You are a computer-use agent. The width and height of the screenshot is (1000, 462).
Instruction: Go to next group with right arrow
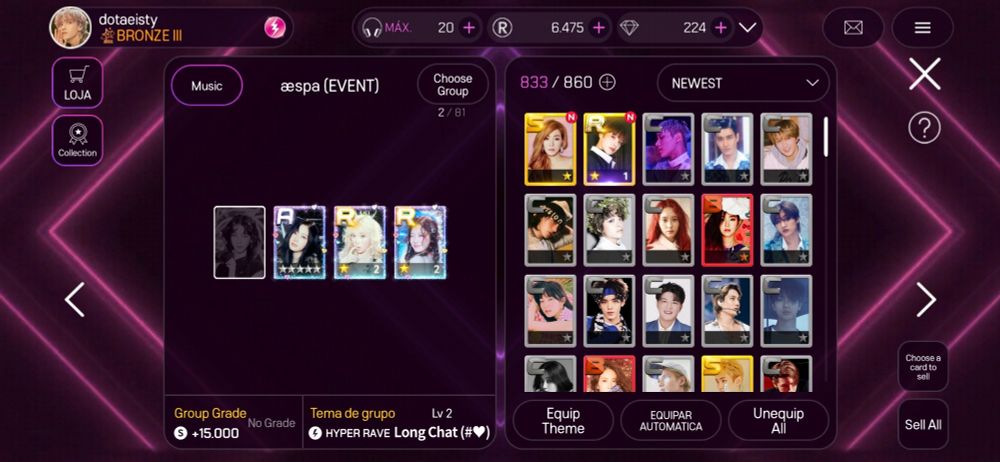tap(926, 299)
